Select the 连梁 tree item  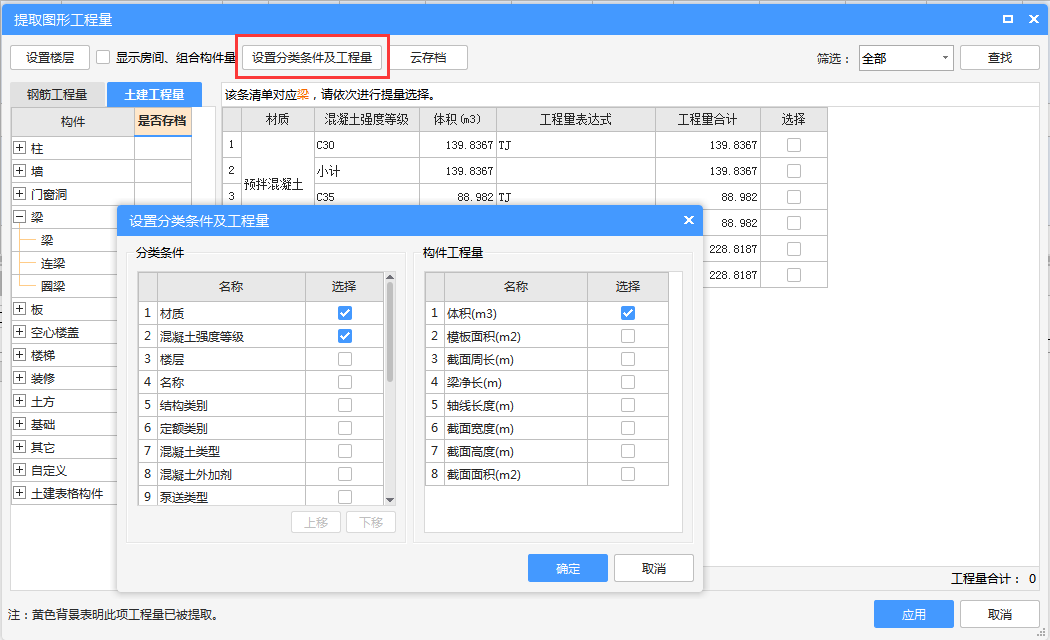coord(53,263)
